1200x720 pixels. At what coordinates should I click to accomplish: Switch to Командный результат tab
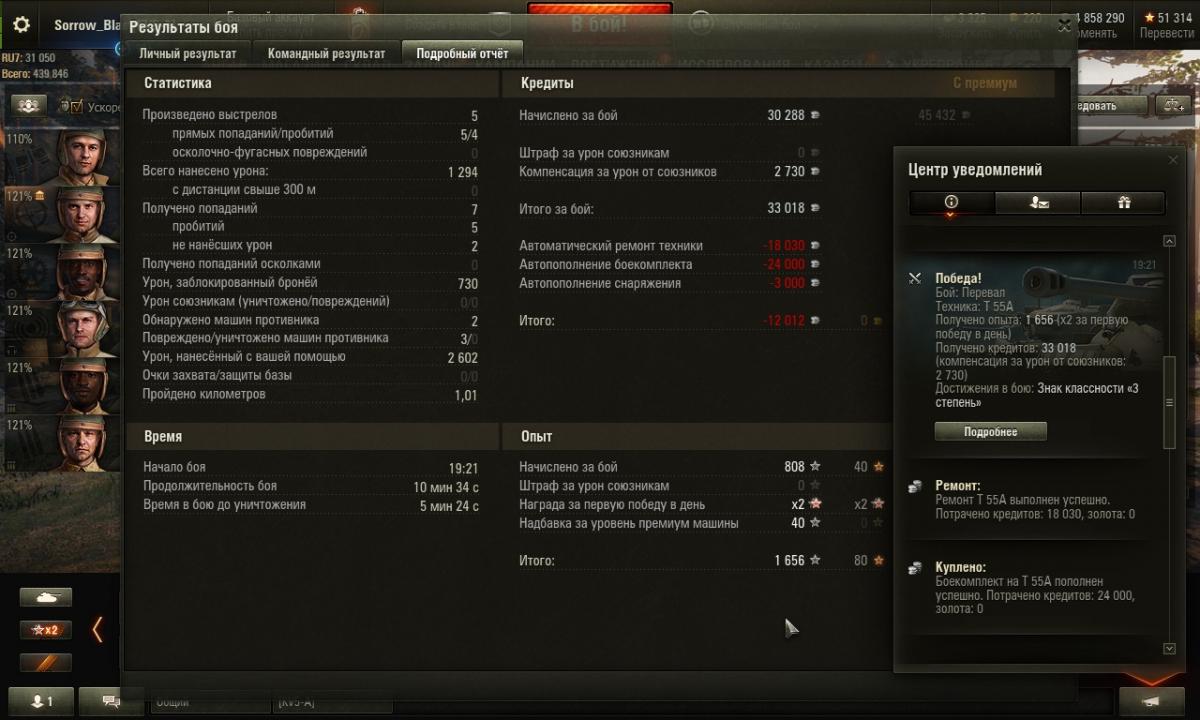pos(326,54)
